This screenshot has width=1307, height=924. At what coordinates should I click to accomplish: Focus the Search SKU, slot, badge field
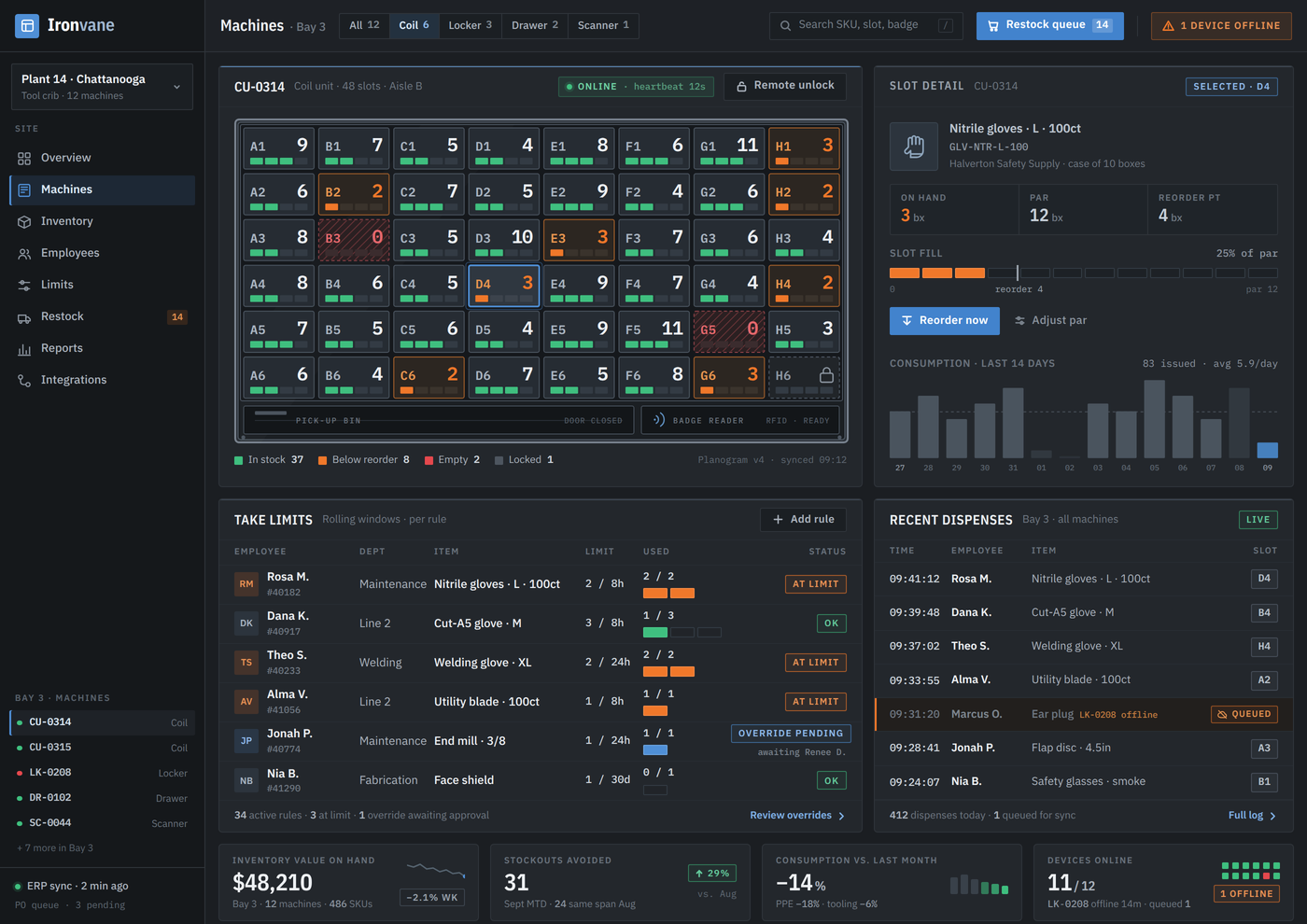(866, 26)
